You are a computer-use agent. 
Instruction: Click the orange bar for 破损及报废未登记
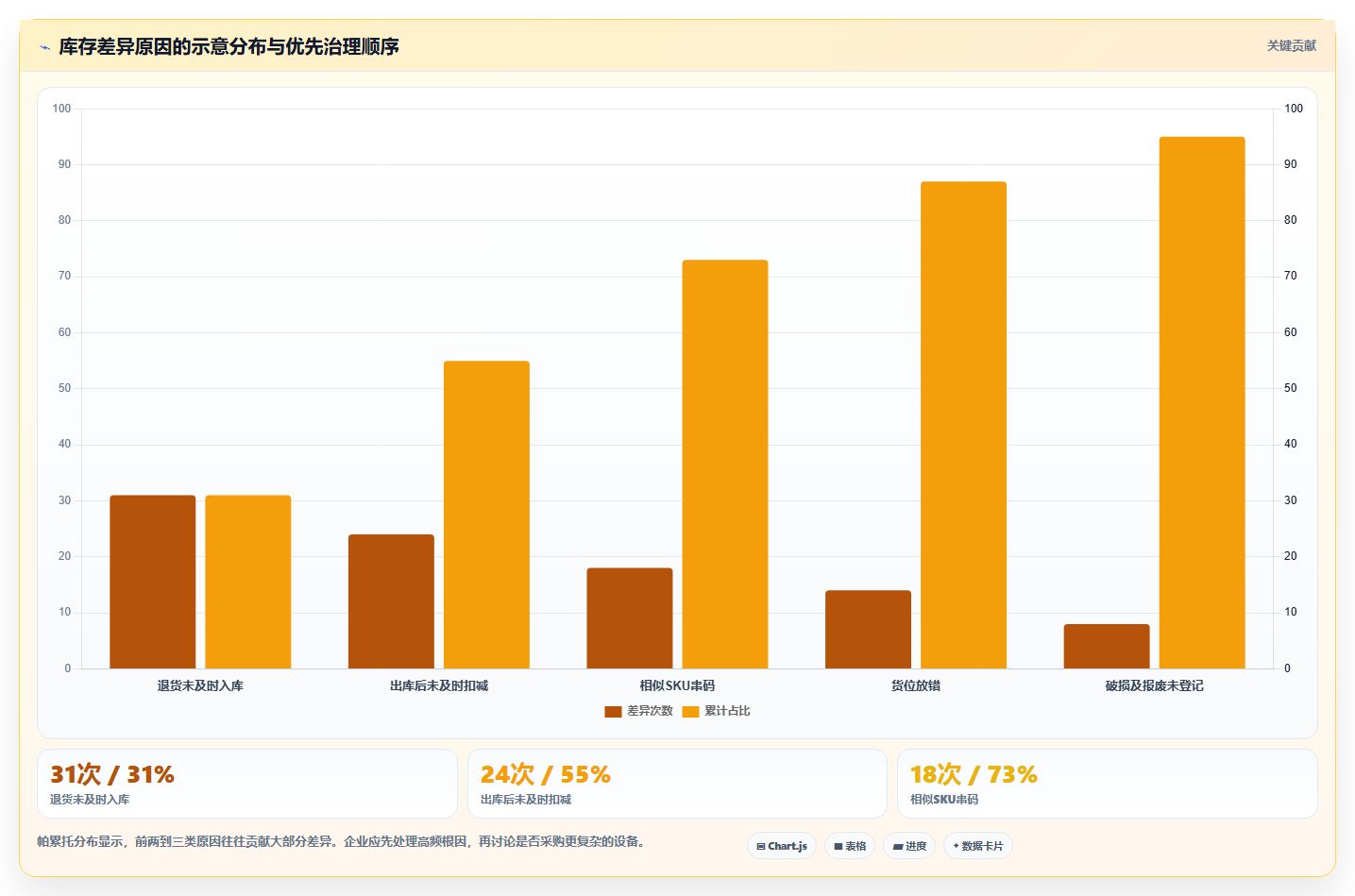1202,402
